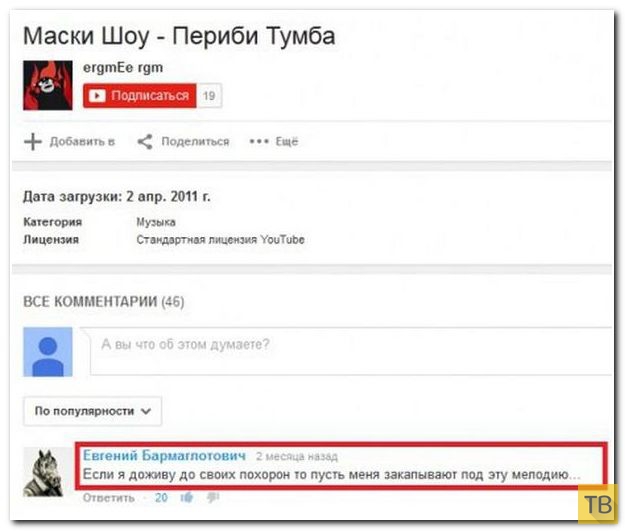Open ergmEe rgm channel avatar
Image resolution: width=625 pixels, height=531 pixels.
pyautogui.click(x=48, y=85)
